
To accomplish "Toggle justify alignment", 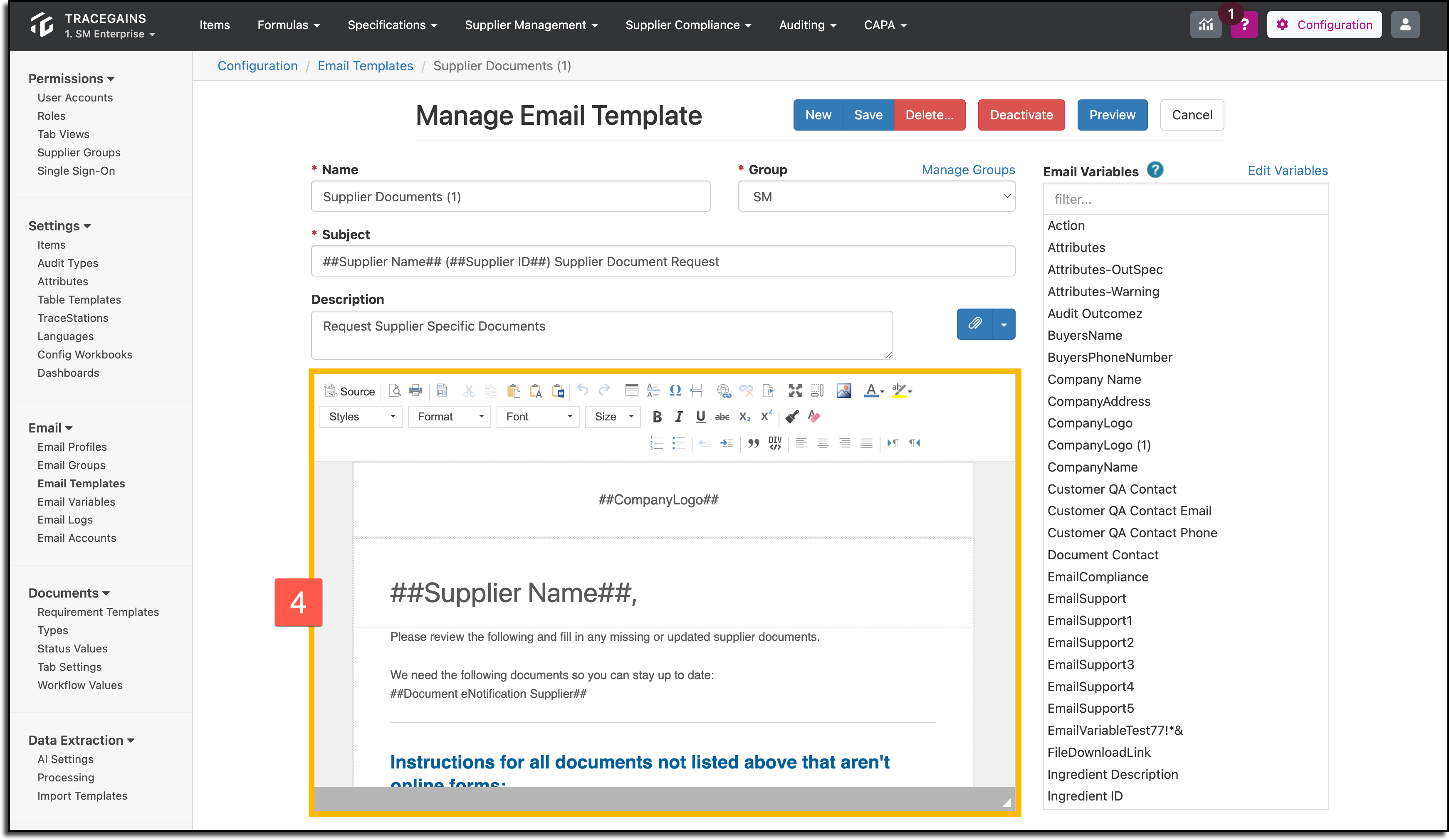I will (866, 443).
